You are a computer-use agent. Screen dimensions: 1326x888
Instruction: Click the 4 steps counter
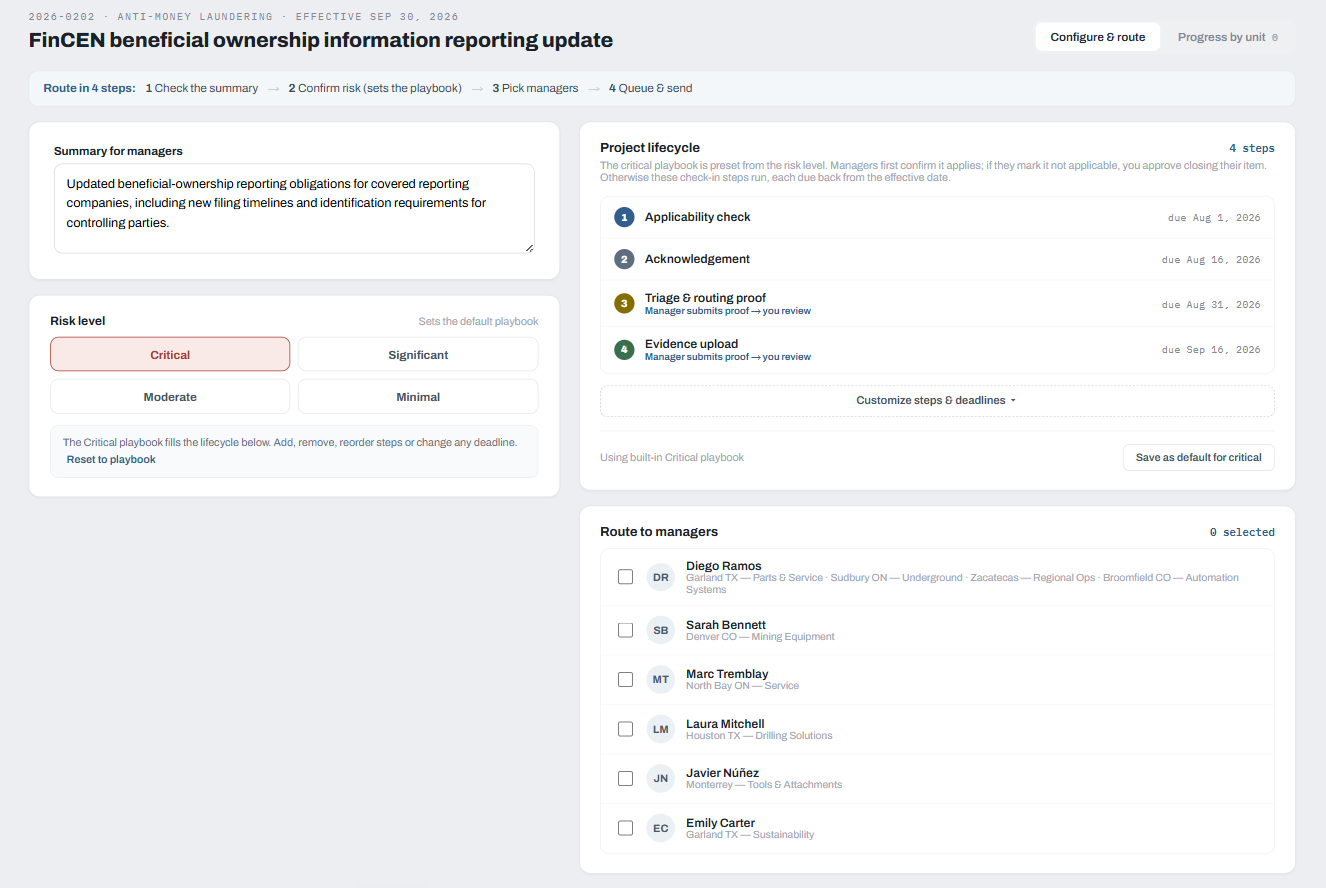(x=1252, y=148)
